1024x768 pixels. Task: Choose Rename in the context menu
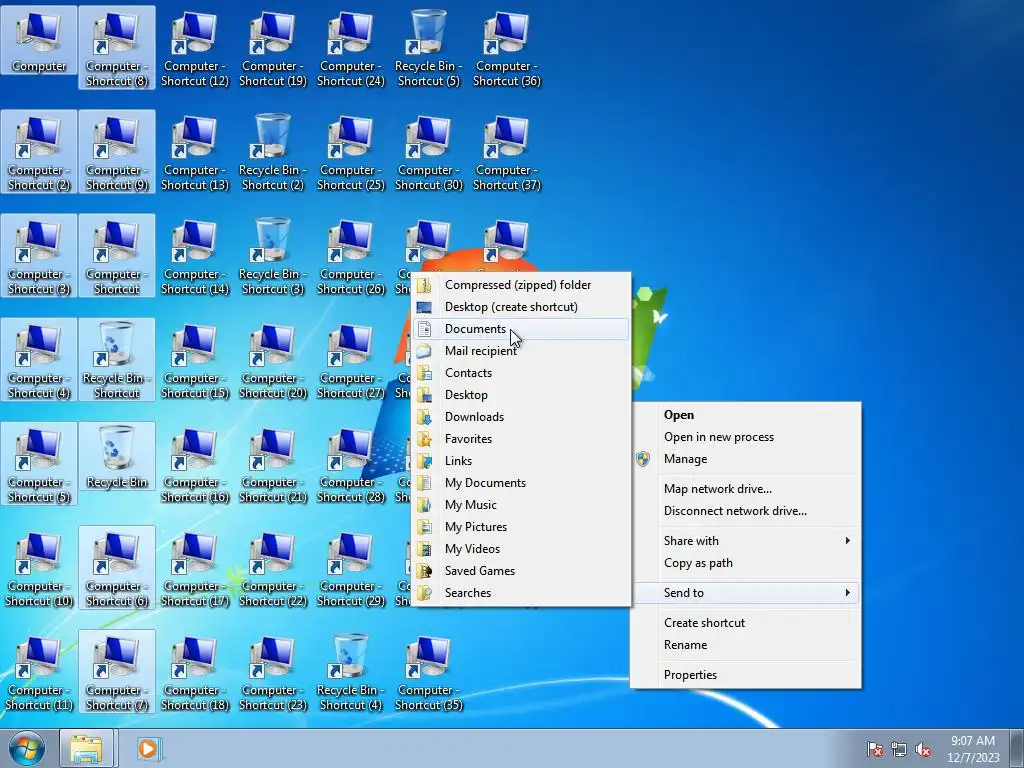[x=745, y=645]
